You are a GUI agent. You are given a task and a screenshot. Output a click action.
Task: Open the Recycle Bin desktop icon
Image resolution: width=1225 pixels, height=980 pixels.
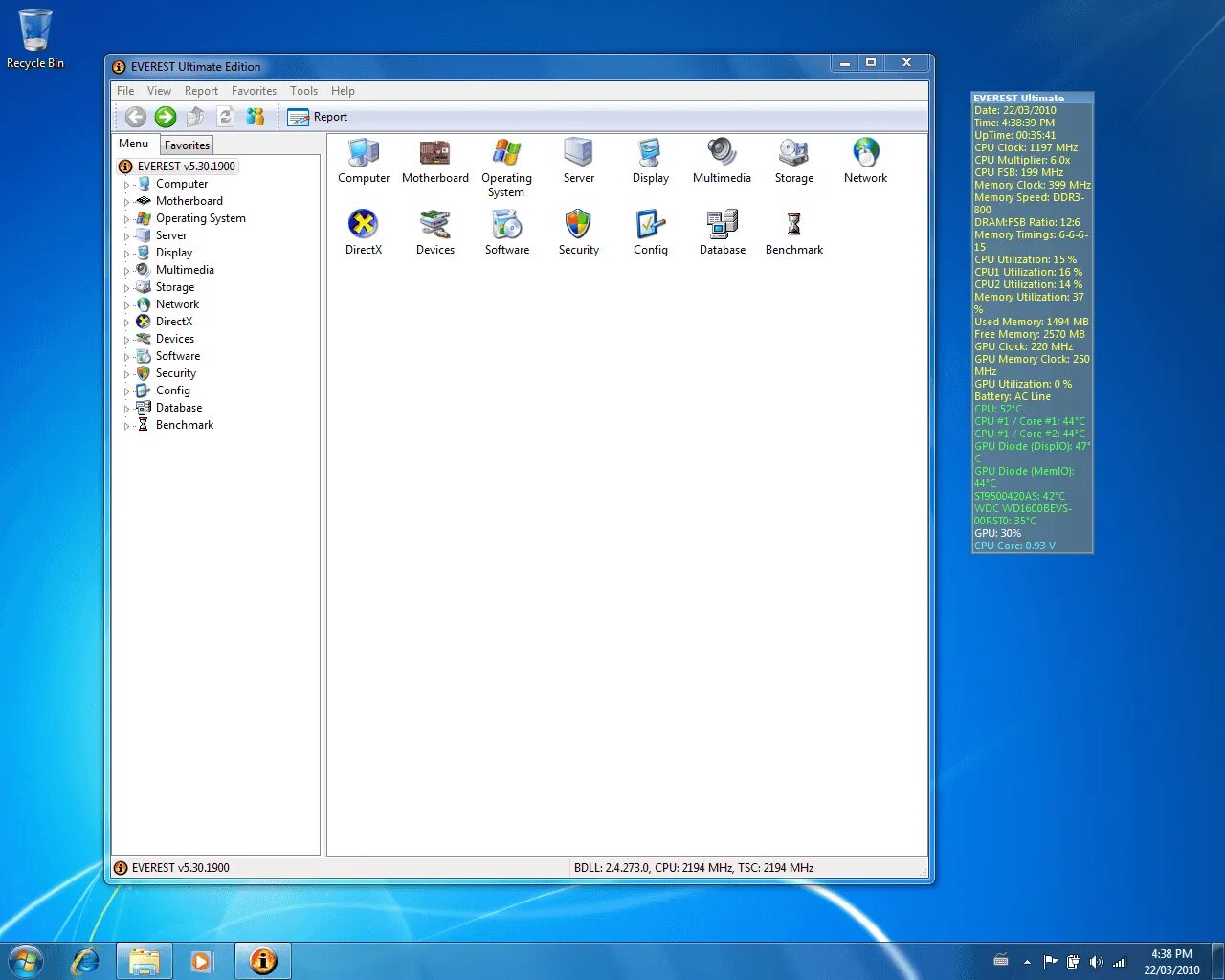pos(35,39)
